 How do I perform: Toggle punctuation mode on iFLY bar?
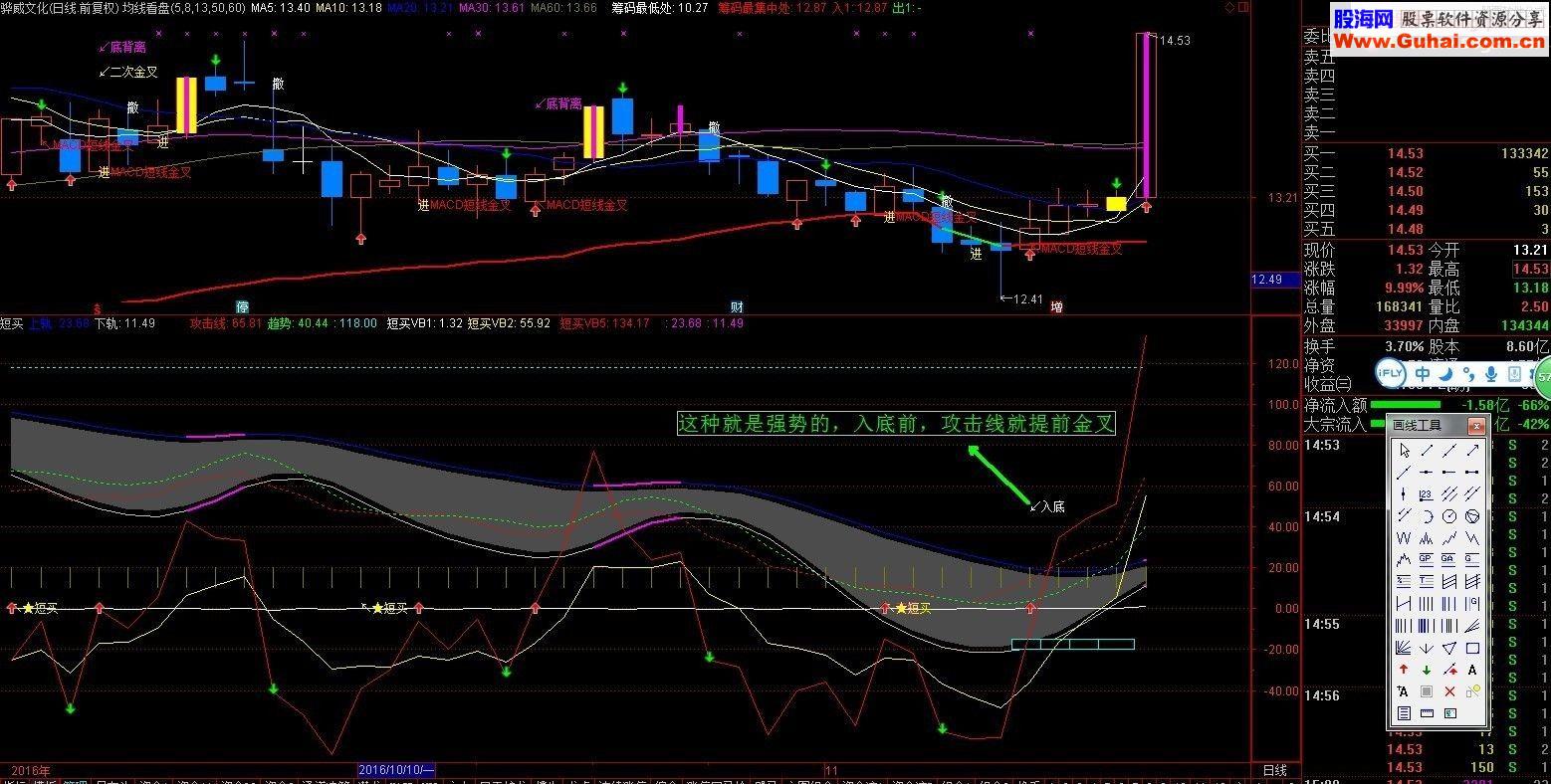click(x=1469, y=375)
